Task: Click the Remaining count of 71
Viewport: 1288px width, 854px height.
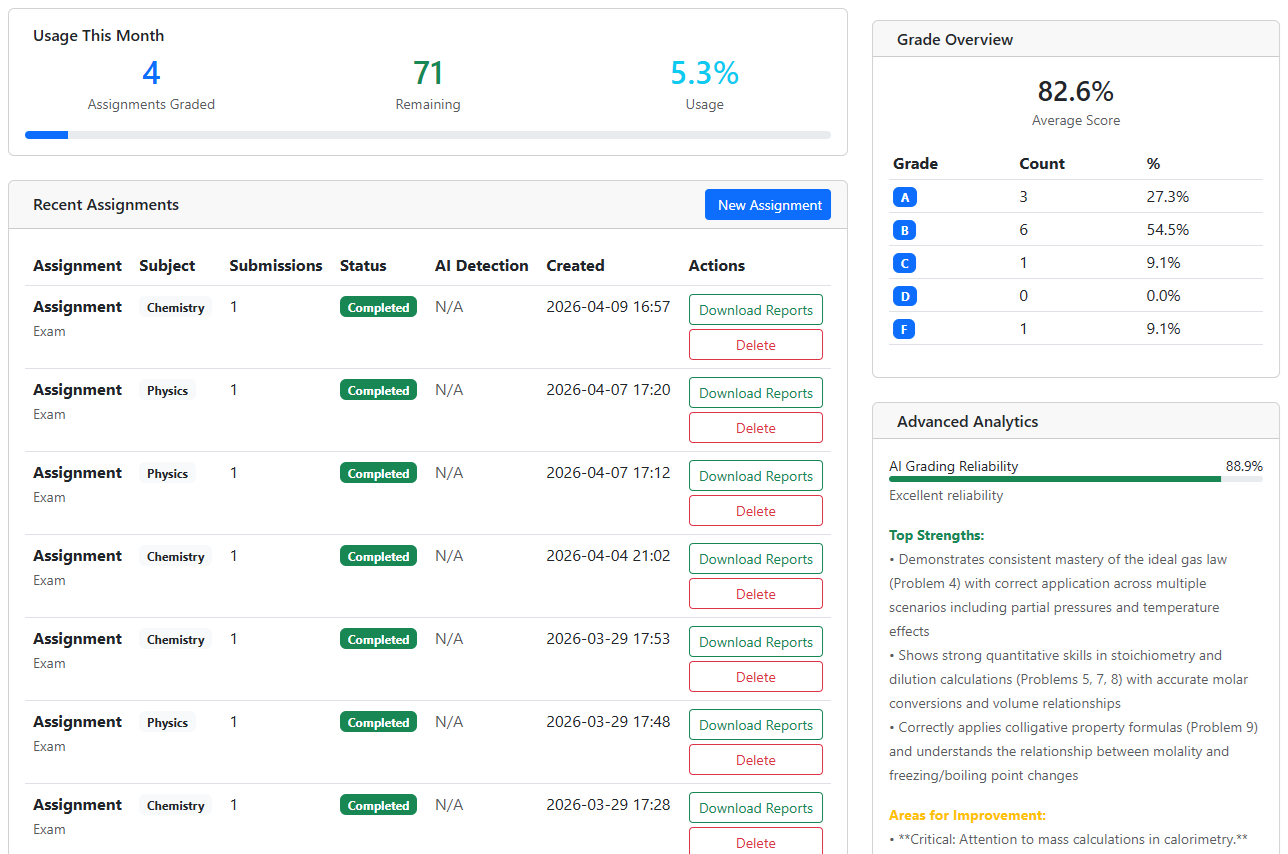Action: click(x=428, y=72)
